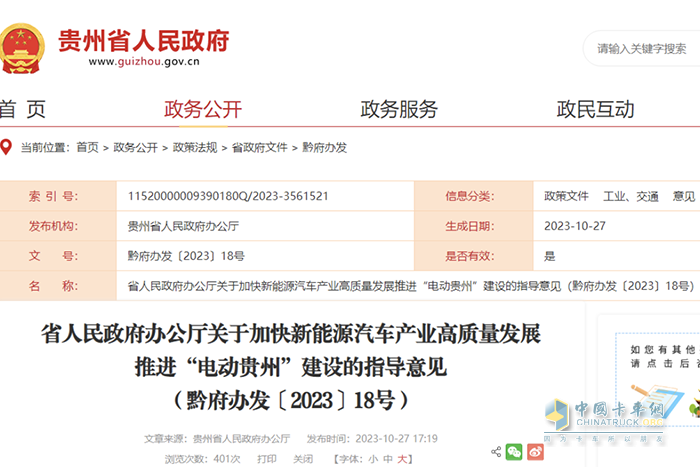Click 黔府办发 breadcrumb link
Image resolution: width=700 pixels, height=467 pixels.
324,147
